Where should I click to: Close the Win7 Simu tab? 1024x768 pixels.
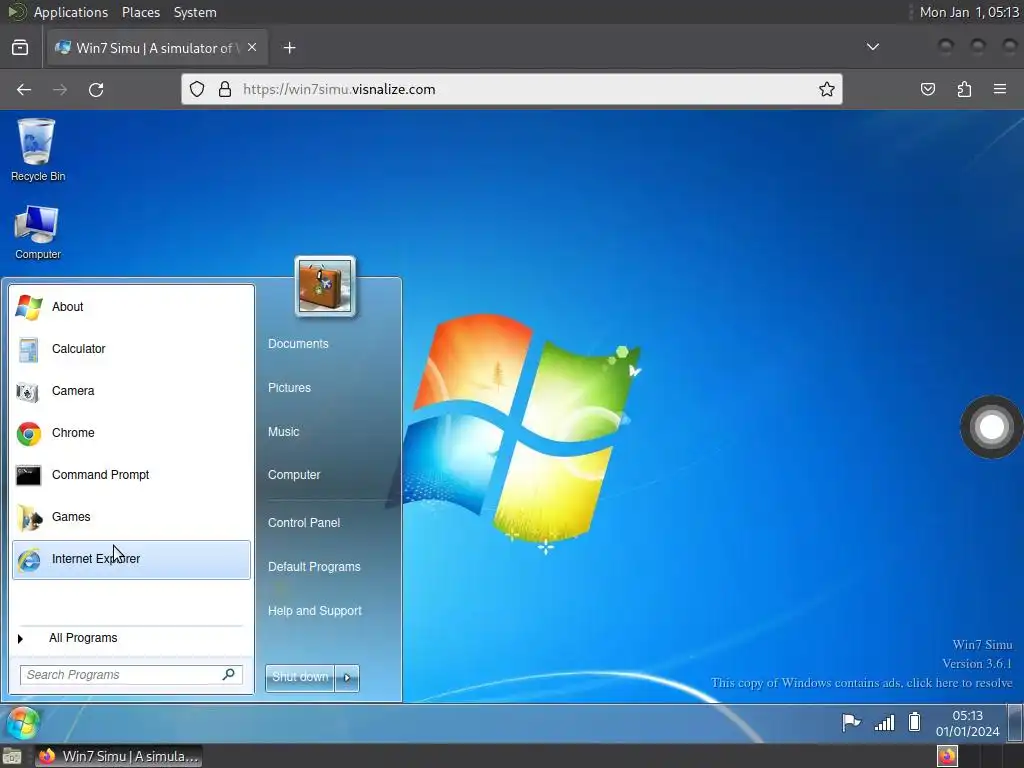point(252,47)
